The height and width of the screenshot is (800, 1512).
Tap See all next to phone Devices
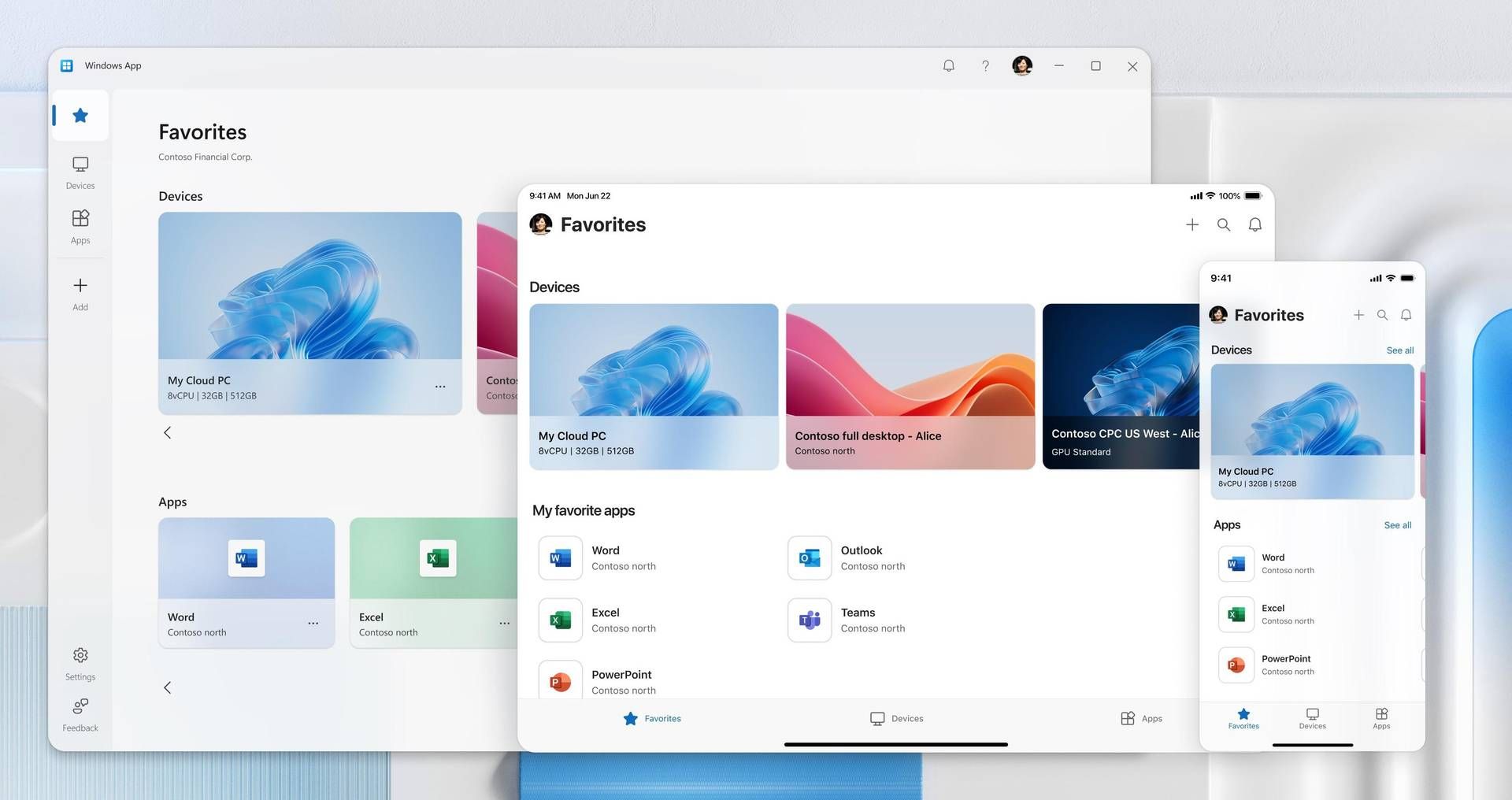pyautogui.click(x=1400, y=350)
